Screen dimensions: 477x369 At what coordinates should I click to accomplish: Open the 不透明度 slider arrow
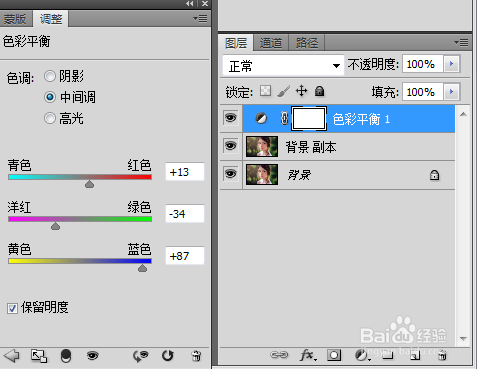pos(451,64)
